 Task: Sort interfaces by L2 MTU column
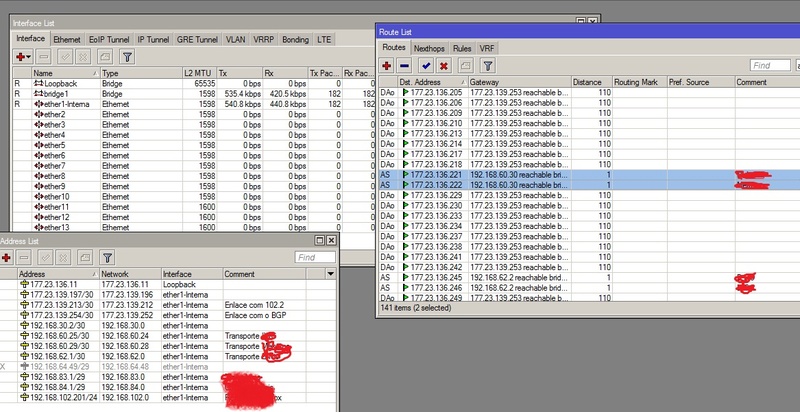tap(199, 73)
